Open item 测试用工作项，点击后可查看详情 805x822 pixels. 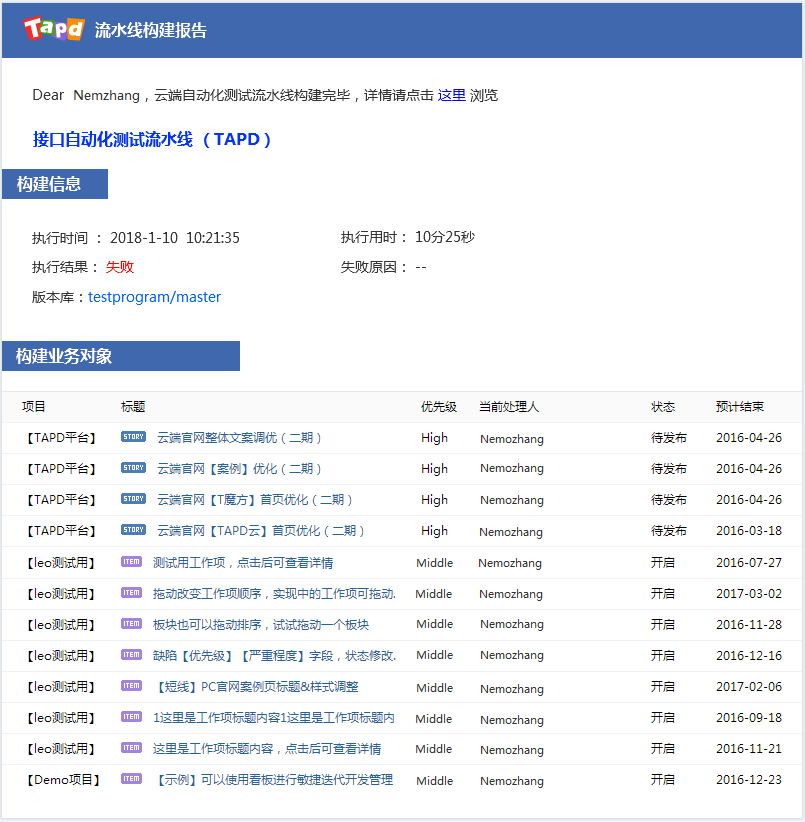tap(243, 563)
